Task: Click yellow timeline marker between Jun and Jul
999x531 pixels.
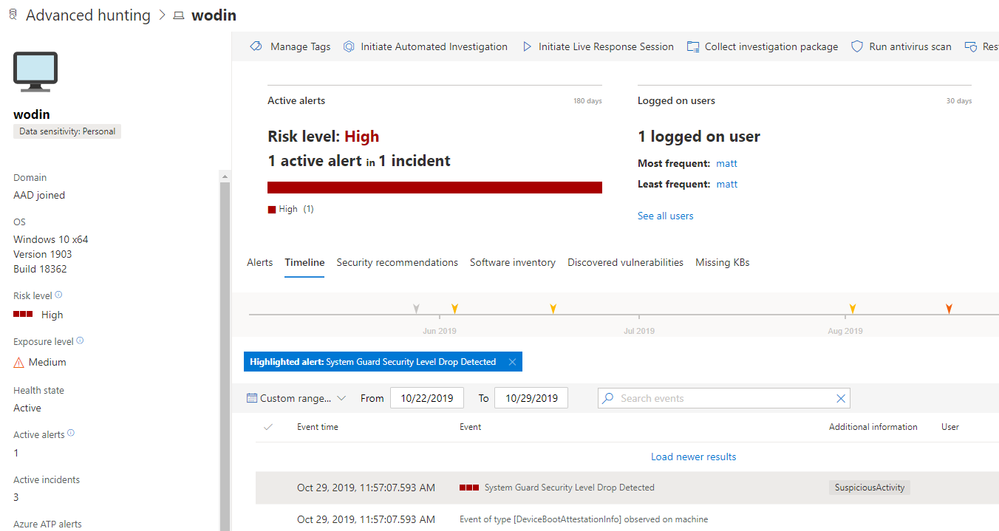Action: (553, 309)
